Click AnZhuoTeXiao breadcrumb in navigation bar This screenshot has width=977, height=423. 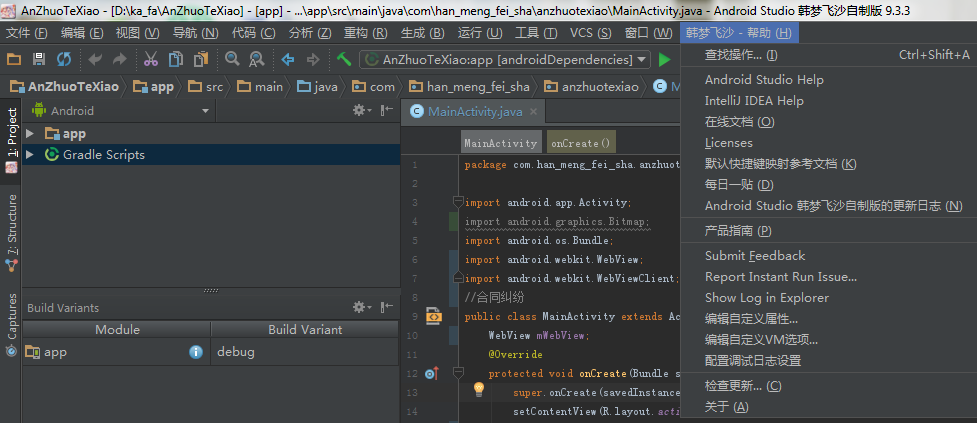pyautogui.click(x=65, y=87)
